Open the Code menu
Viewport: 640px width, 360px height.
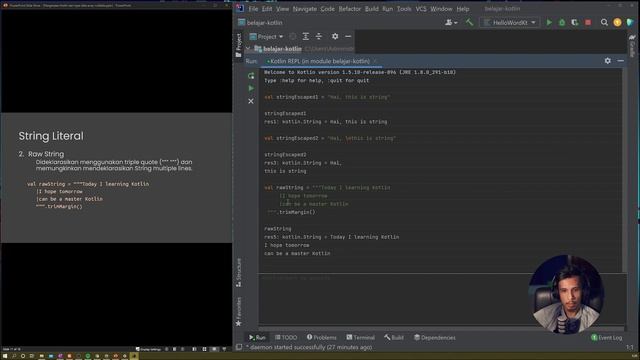[x=327, y=9]
